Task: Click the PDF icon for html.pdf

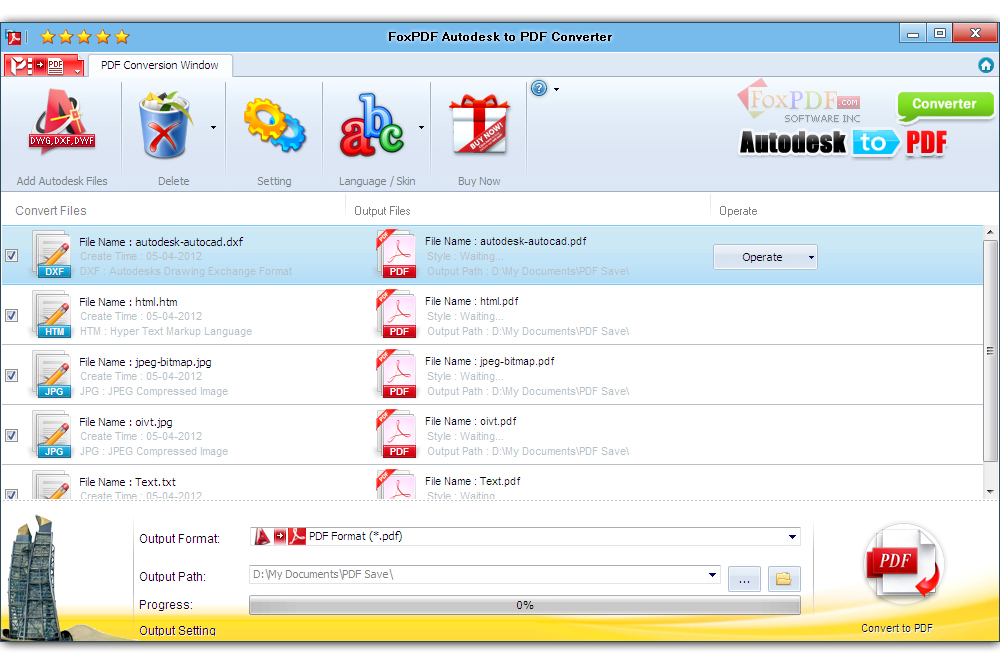Action: [x=397, y=315]
